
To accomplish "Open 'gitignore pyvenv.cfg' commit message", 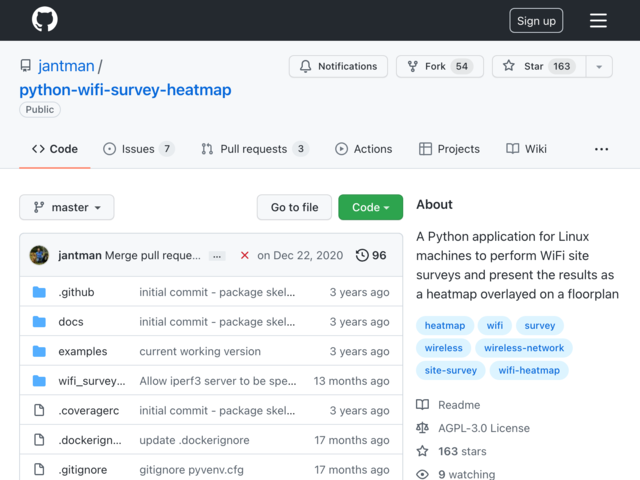I will [191, 470].
